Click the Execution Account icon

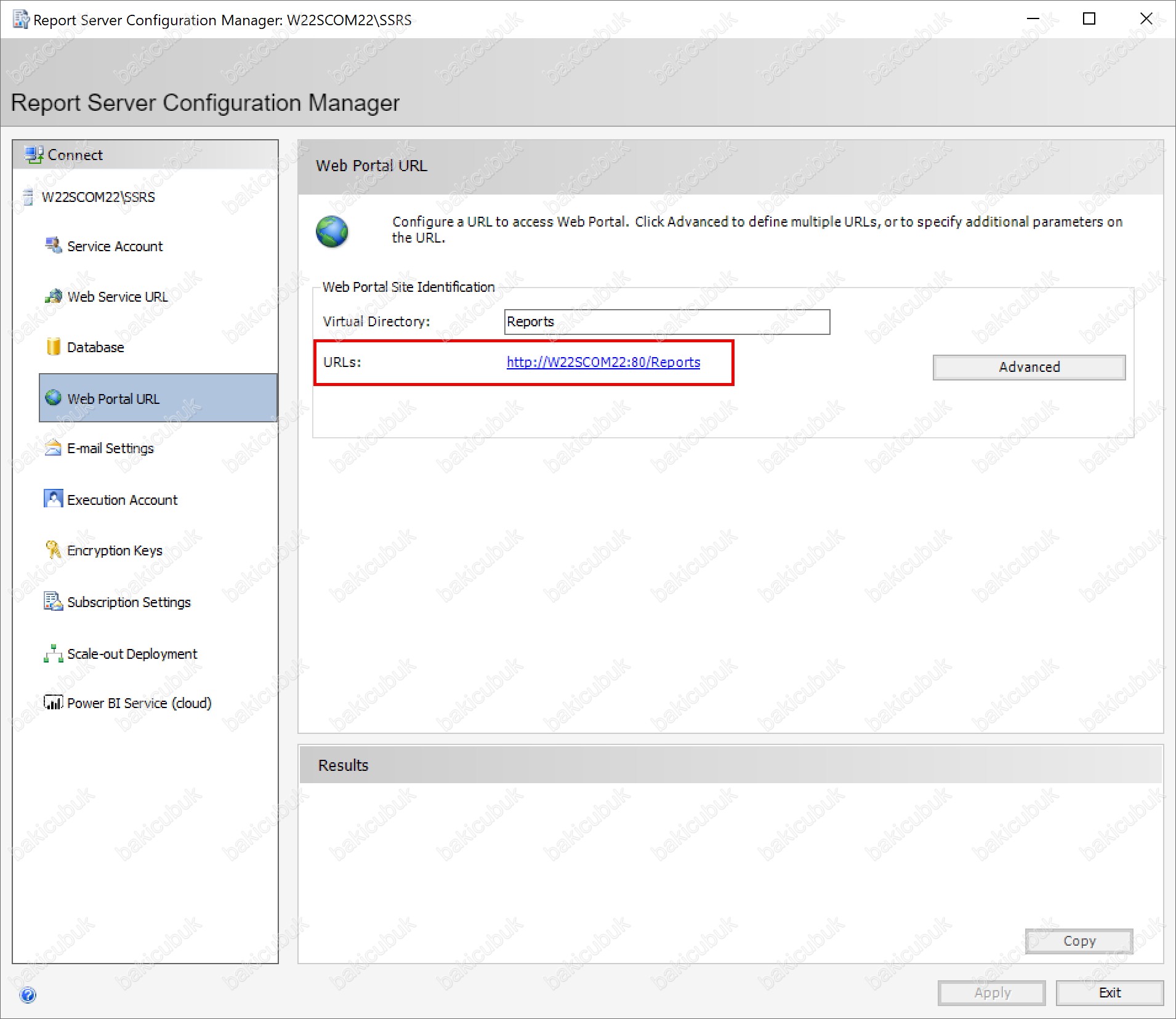(54, 498)
